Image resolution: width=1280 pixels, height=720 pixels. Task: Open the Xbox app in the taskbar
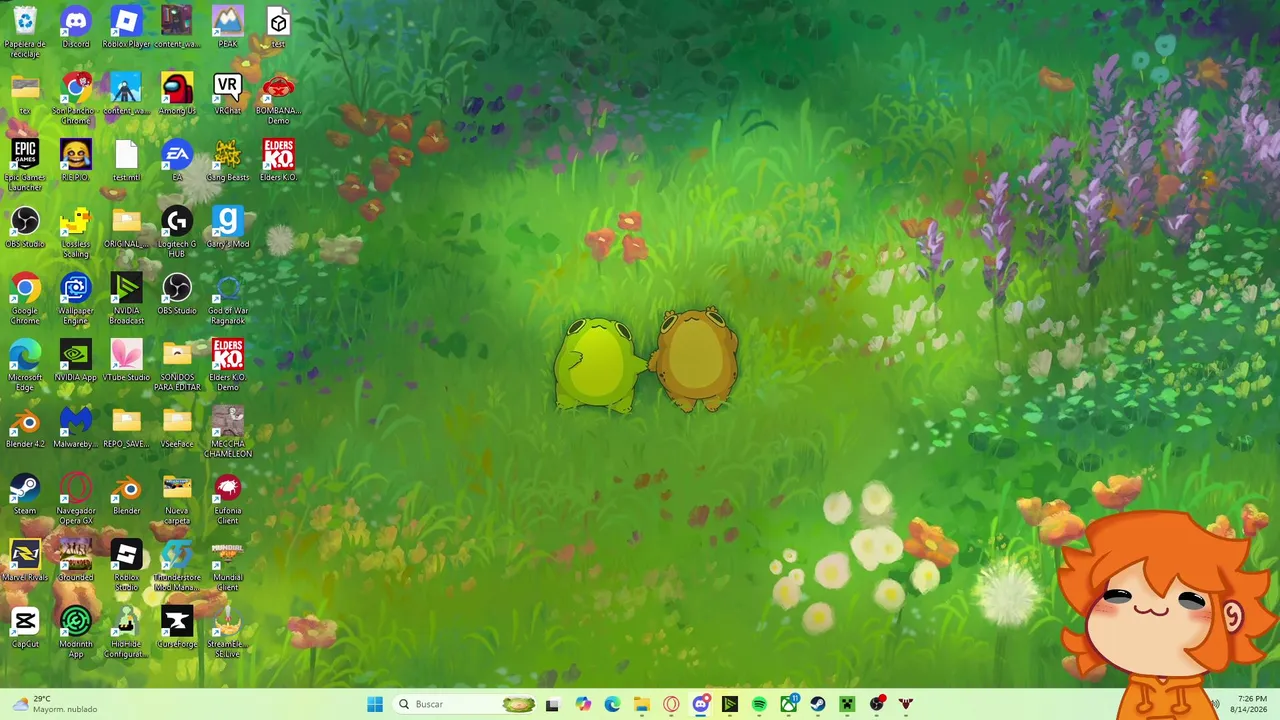(789, 704)
